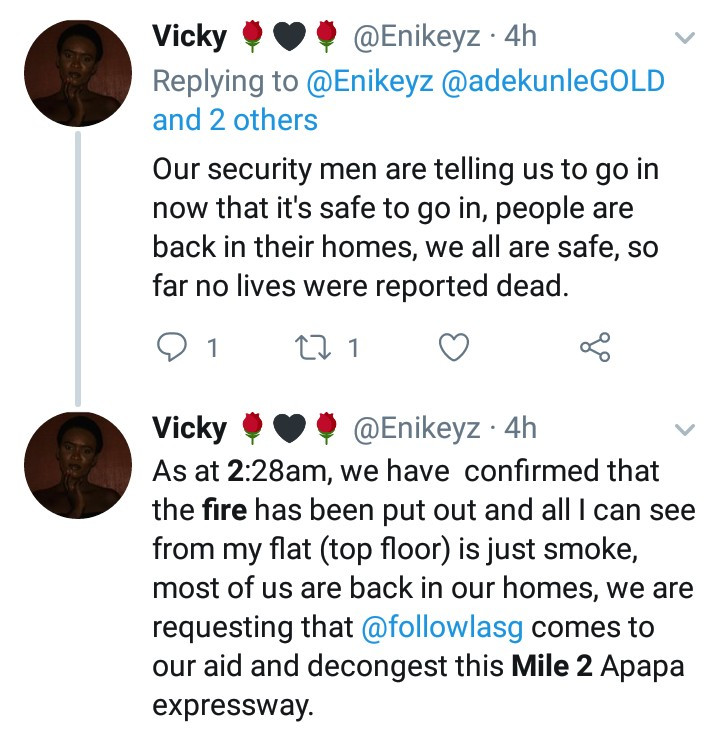Click the retweet count on first tweet
Screen dimensions: 720x736
[x=352, y=347]
